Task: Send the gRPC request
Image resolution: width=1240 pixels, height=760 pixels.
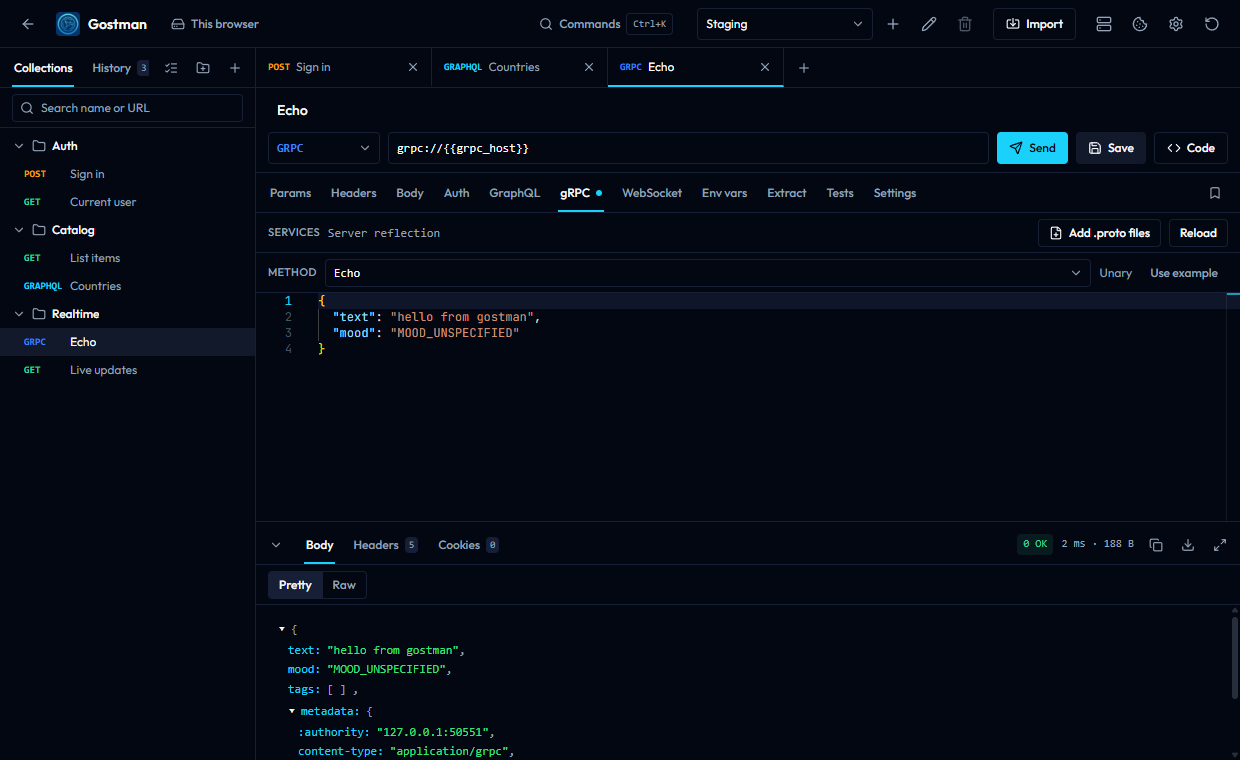Action: 1032,148
